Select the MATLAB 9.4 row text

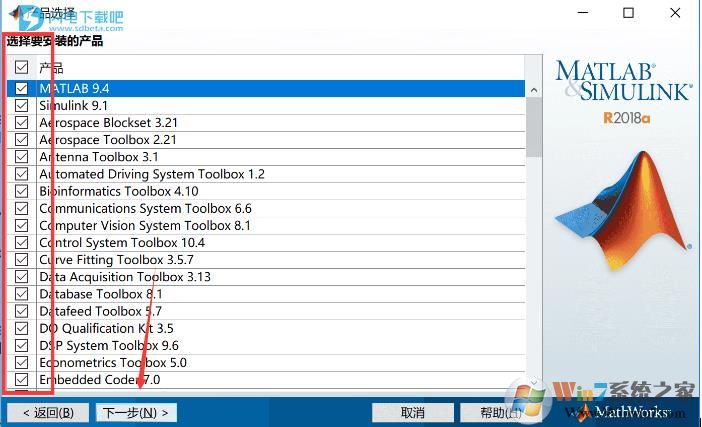74,88
